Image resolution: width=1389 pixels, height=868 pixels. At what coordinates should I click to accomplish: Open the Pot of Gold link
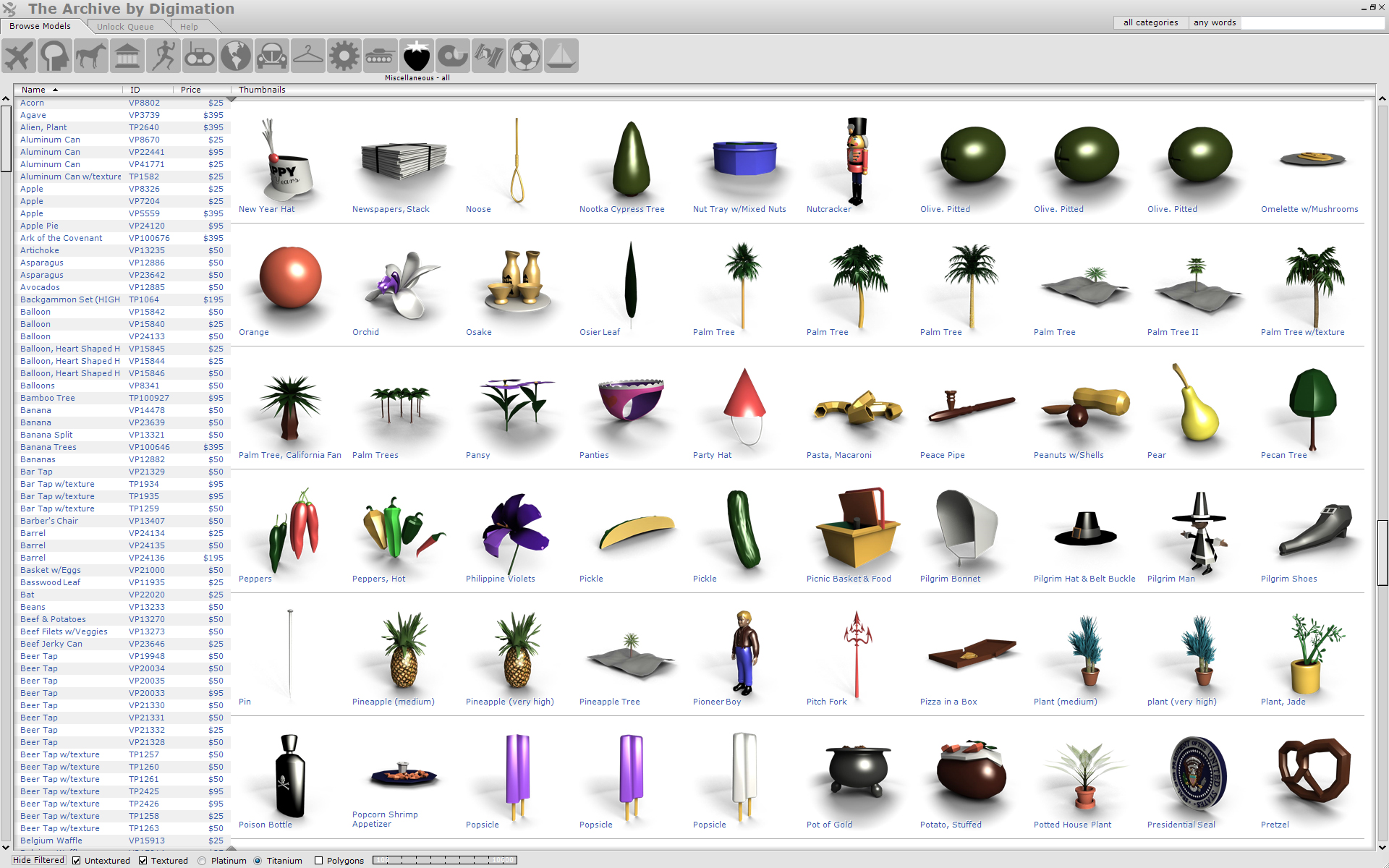tap(829, 825)
